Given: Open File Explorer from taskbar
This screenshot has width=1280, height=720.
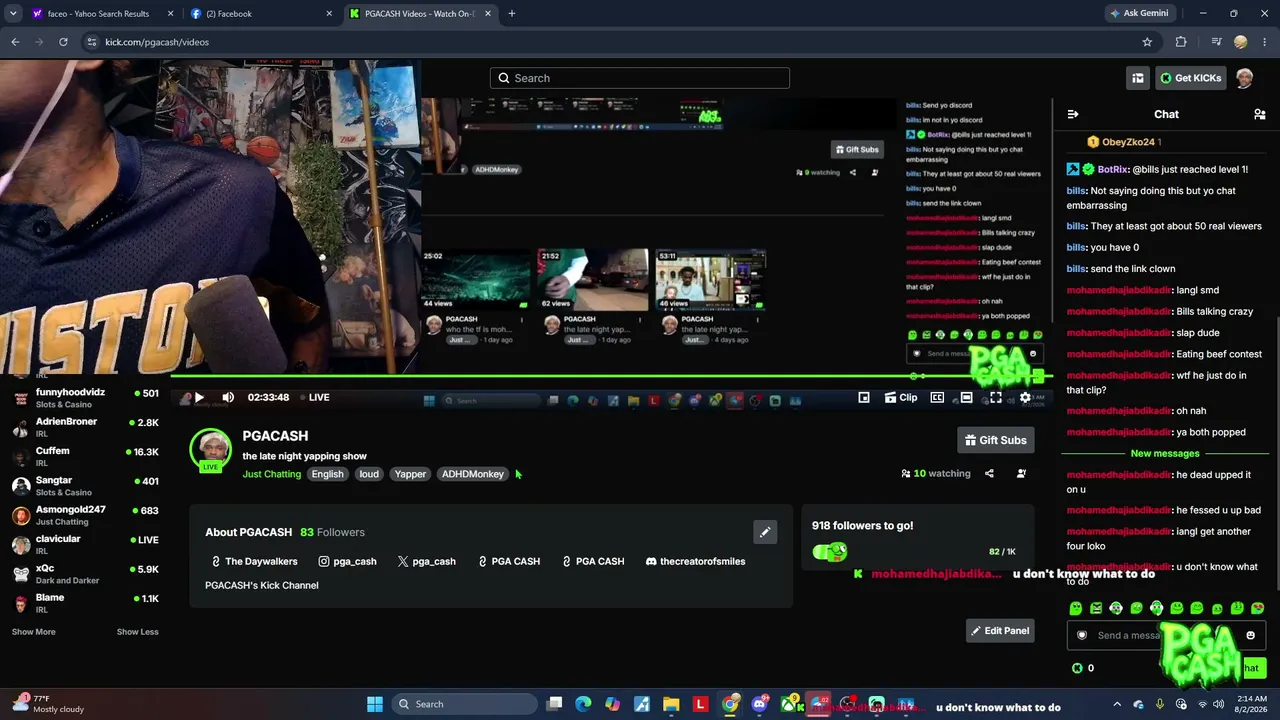Looking at the screenshot, I should click(x=671, y=704).
